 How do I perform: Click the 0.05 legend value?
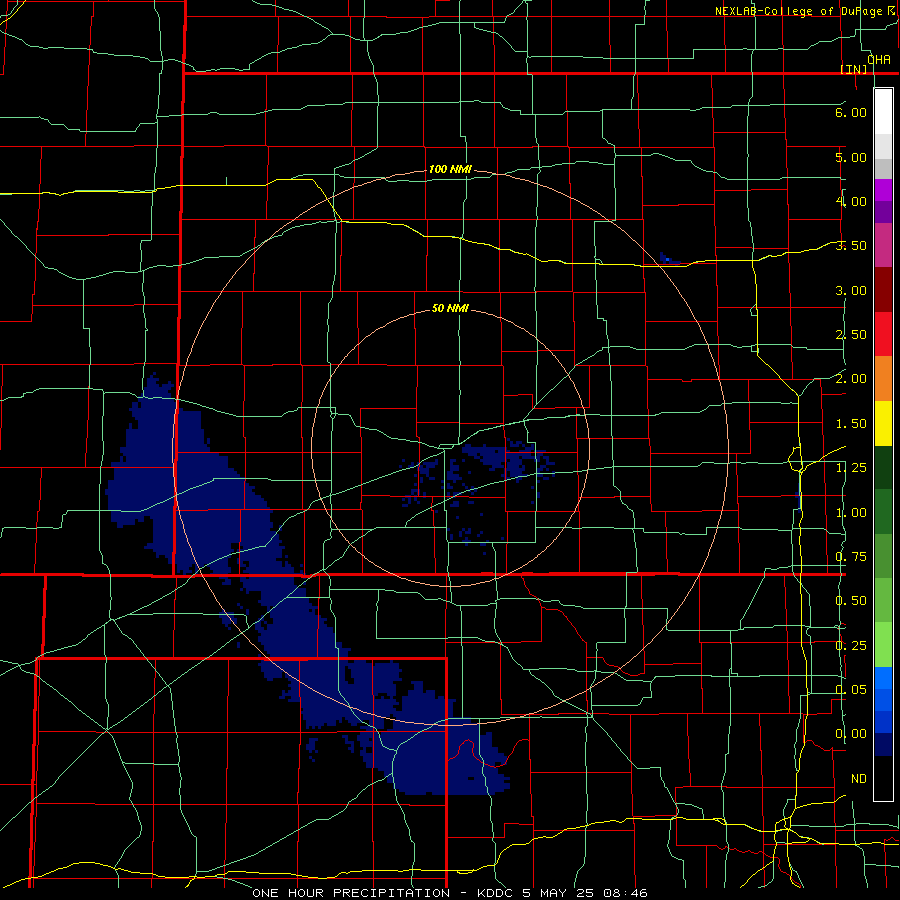point(851,689)
